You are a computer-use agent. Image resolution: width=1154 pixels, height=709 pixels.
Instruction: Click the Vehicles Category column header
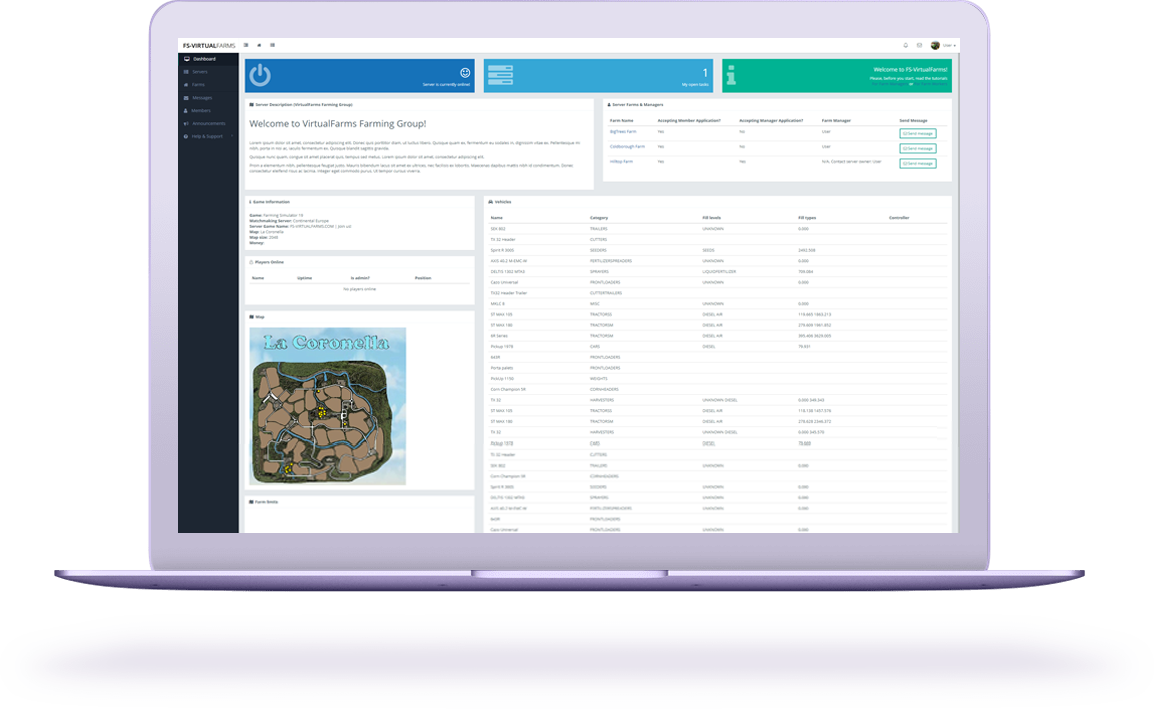[599, 218]
